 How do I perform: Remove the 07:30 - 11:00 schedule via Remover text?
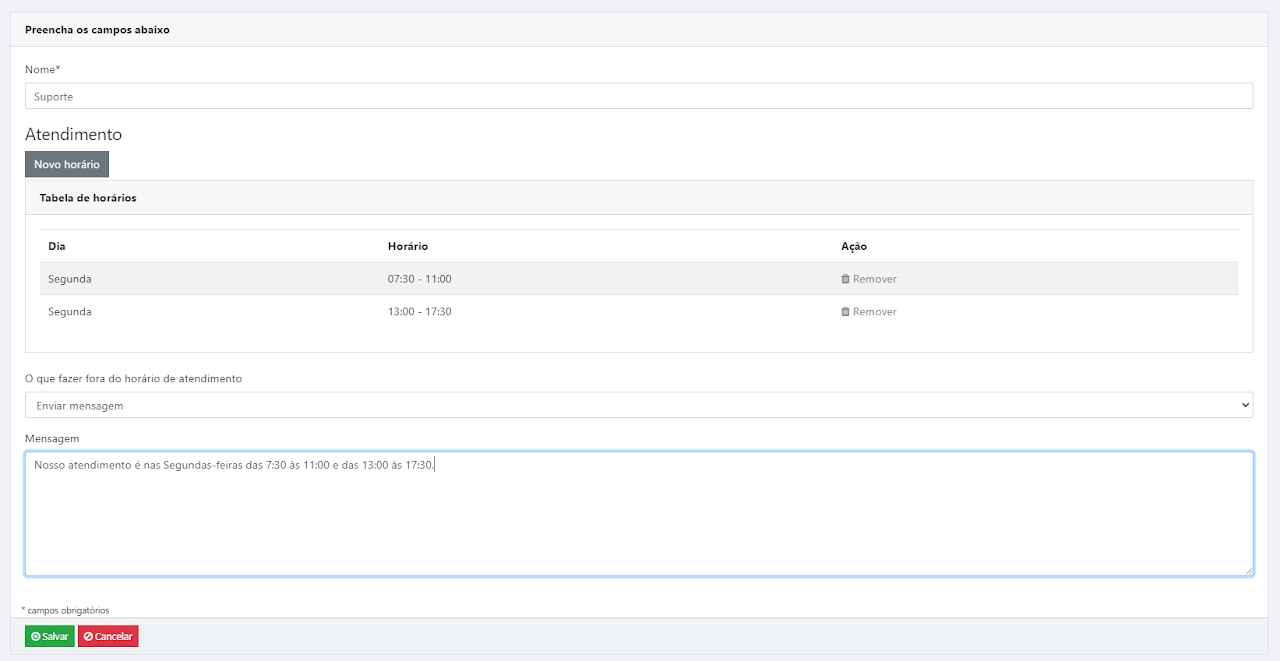click(x=874, y=279)
